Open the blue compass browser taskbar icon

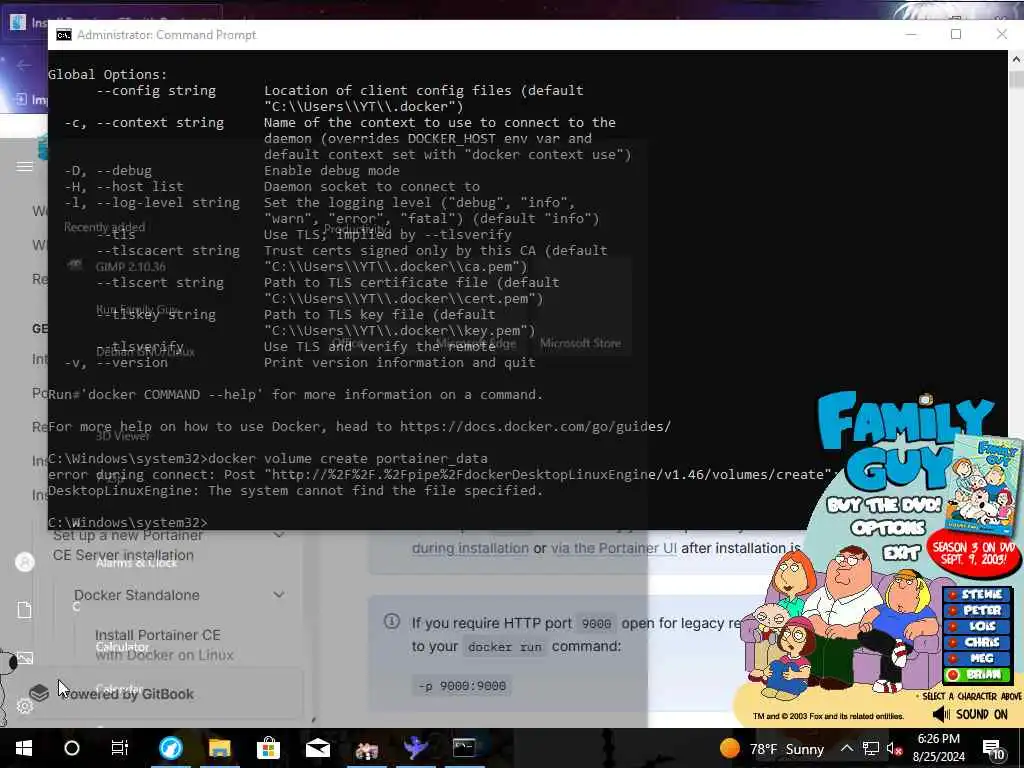(170, 748)
